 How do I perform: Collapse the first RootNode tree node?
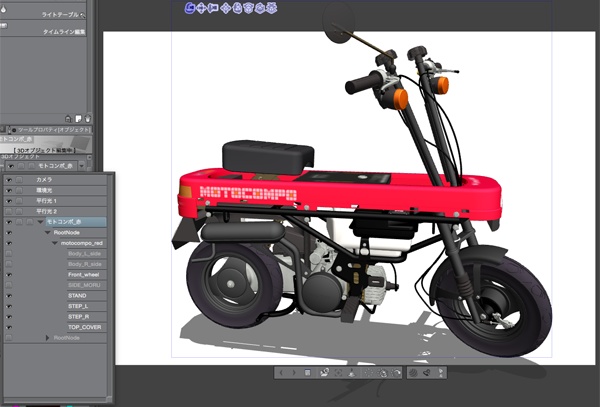[x=48, y=233]
